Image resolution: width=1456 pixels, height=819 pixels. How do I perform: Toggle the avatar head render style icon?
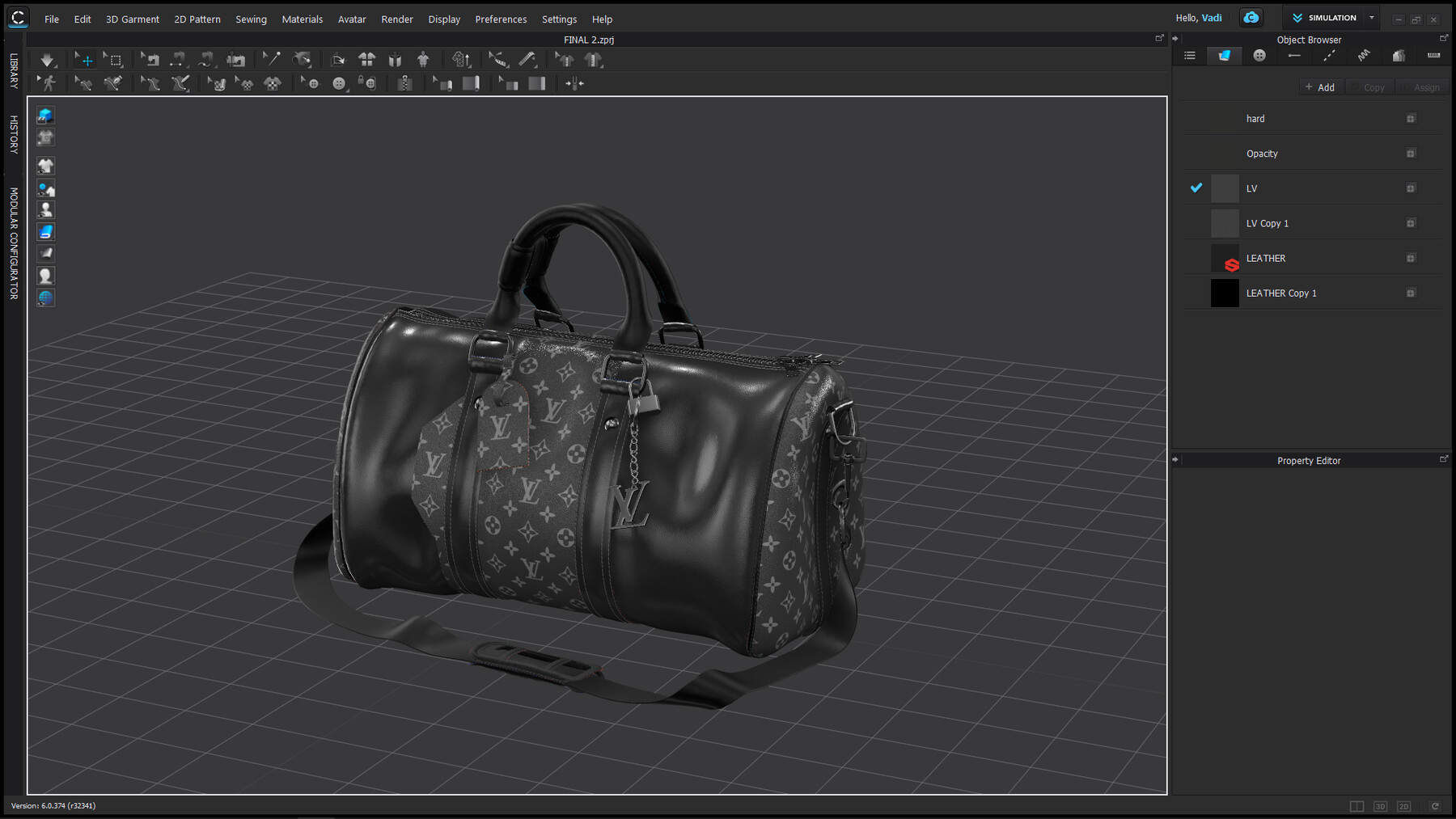(45, 276)
